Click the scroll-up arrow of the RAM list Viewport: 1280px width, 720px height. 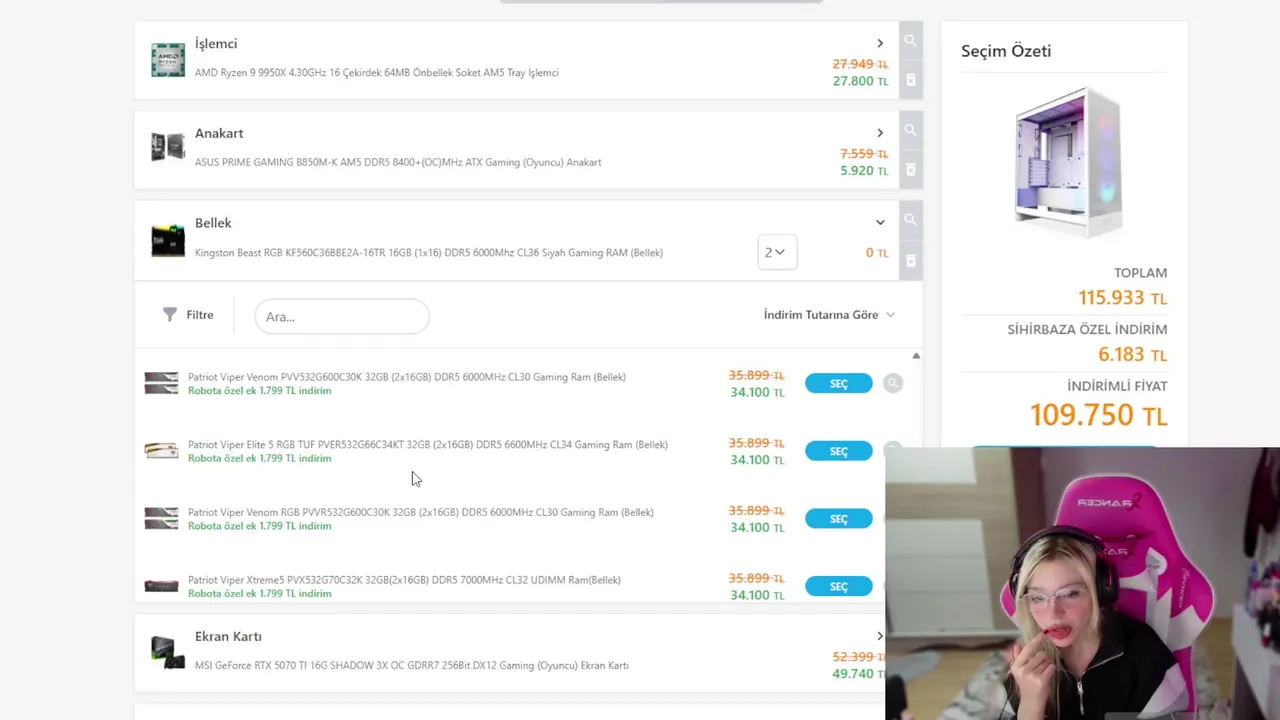(916, 355)
